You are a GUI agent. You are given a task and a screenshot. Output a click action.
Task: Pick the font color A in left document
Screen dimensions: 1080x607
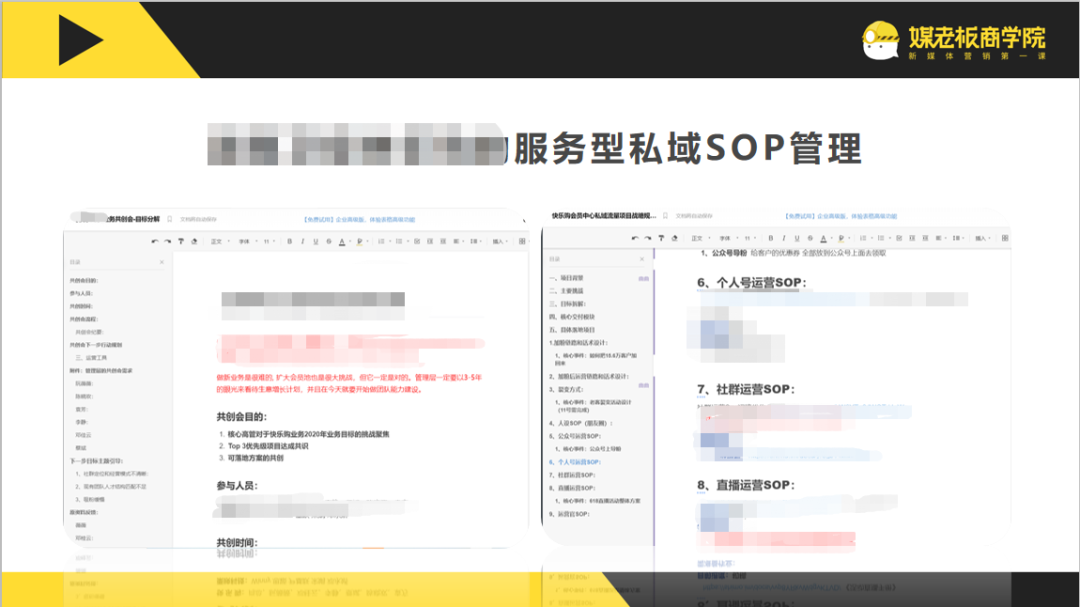pos(342,242)
